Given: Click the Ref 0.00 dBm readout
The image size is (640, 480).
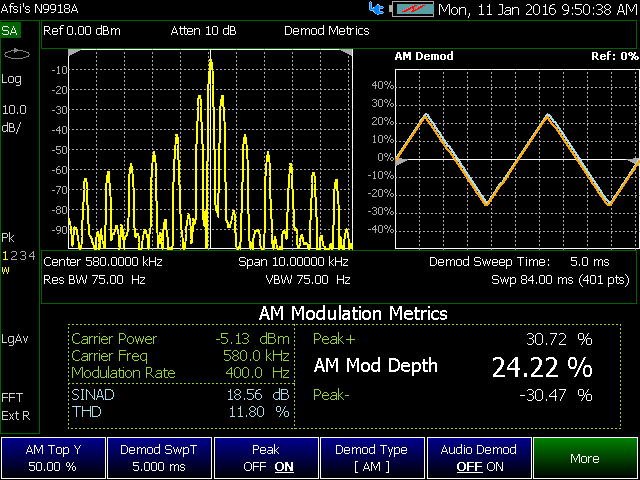Looking at the screenshot, I should coord(82,31).
